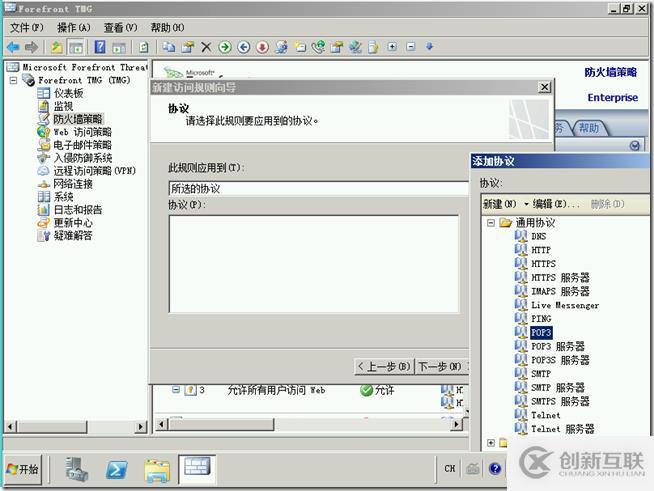Open 疑难解答 tree node
The height and width of the screenshot is (491, 654).
[73, 235]
